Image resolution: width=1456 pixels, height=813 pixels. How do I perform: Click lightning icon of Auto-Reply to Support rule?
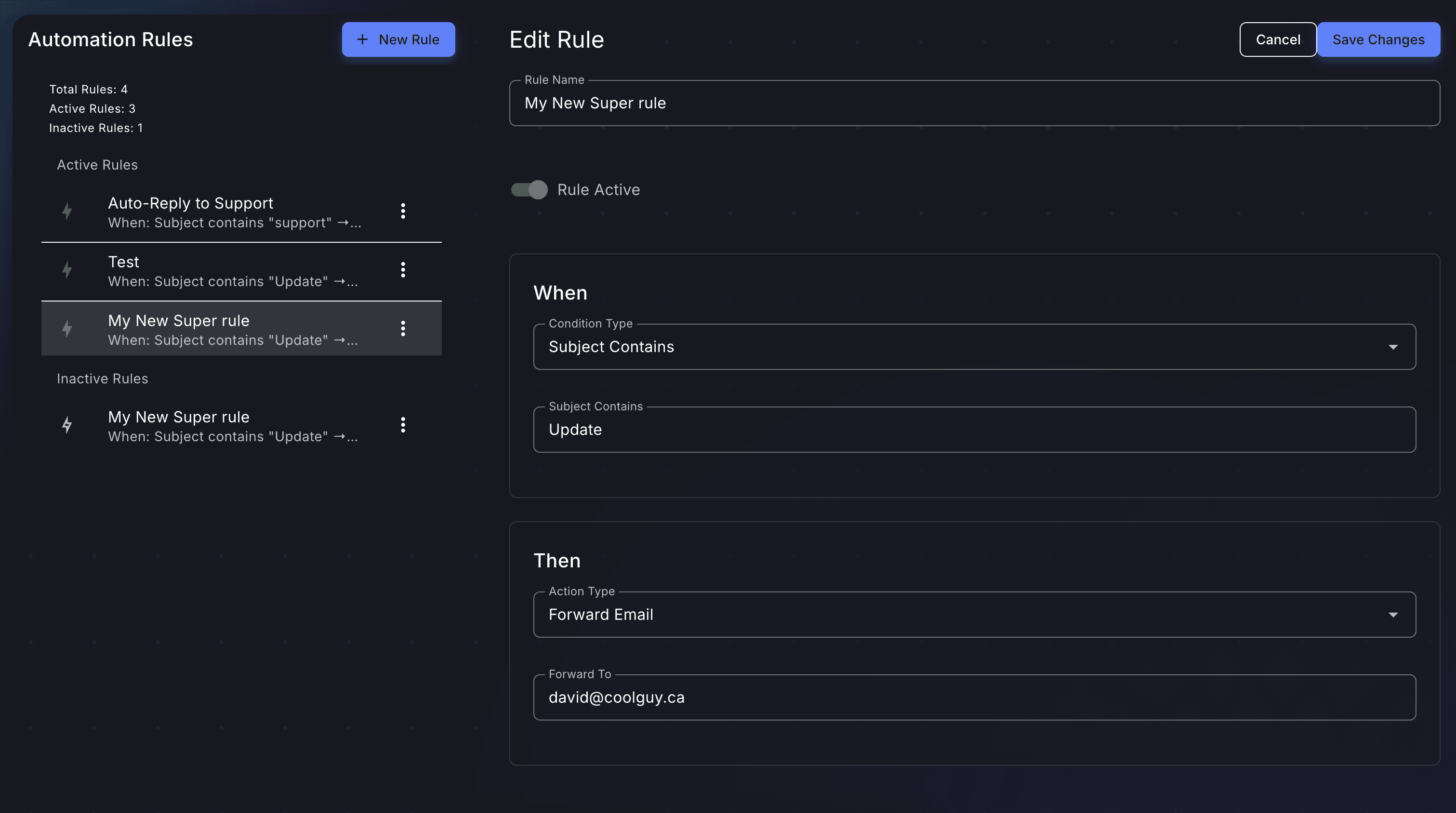[x=66, y=211]
